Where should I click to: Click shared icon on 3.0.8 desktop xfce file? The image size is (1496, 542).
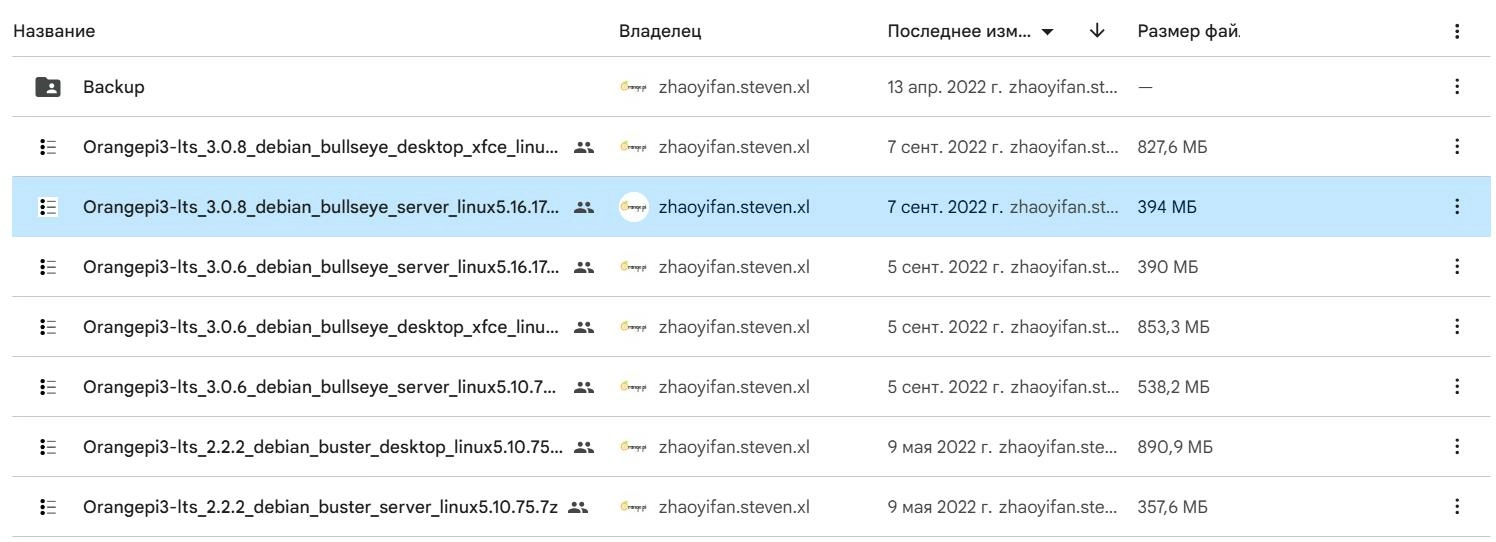click(x=584, y=147)
